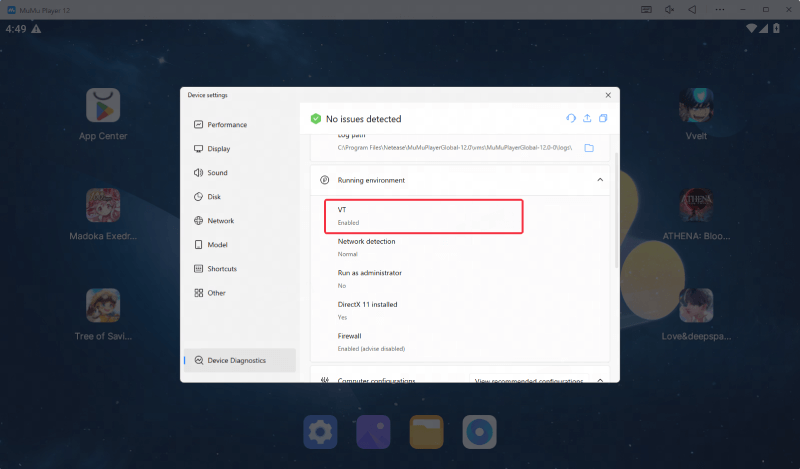Select Device Diagnostics in the sidebar
Viewport: 800px width, 469px height.
click(236, 360)
